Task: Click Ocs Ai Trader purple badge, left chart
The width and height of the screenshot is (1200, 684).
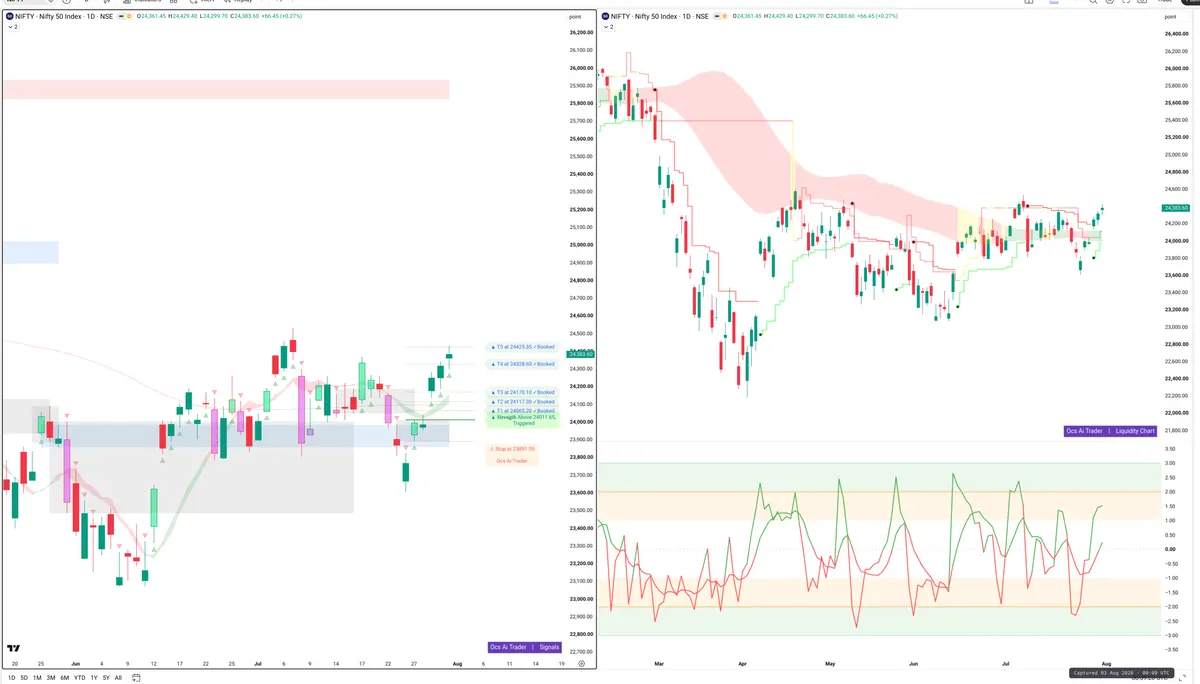Action: tap(510, 647)
